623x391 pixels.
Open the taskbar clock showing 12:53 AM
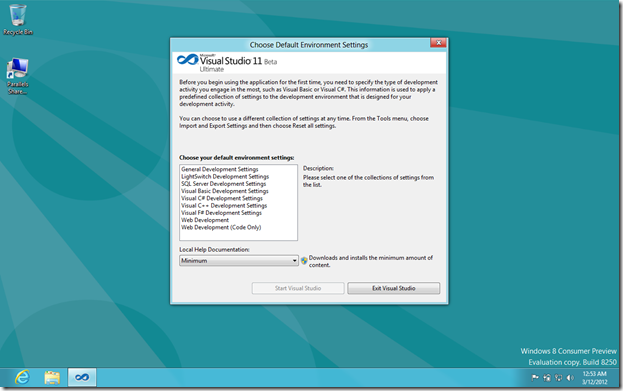pyautogui.click(x=594, y=378)
